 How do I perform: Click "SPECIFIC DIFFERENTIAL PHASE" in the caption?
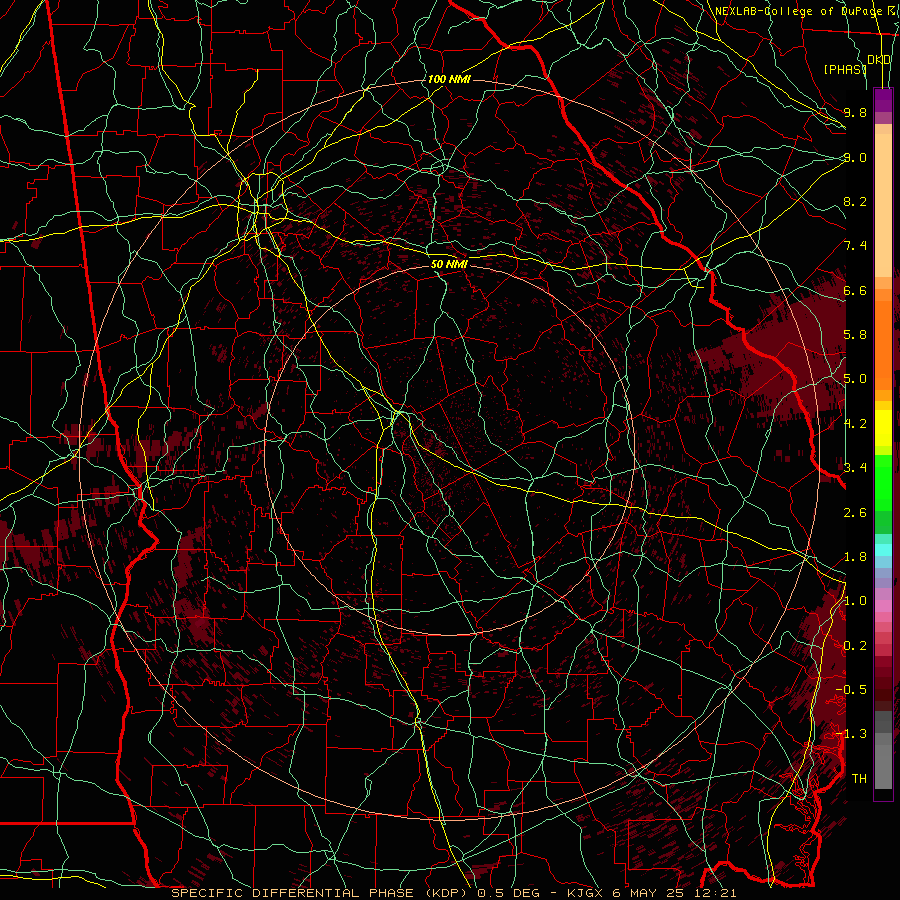(292, 893)
